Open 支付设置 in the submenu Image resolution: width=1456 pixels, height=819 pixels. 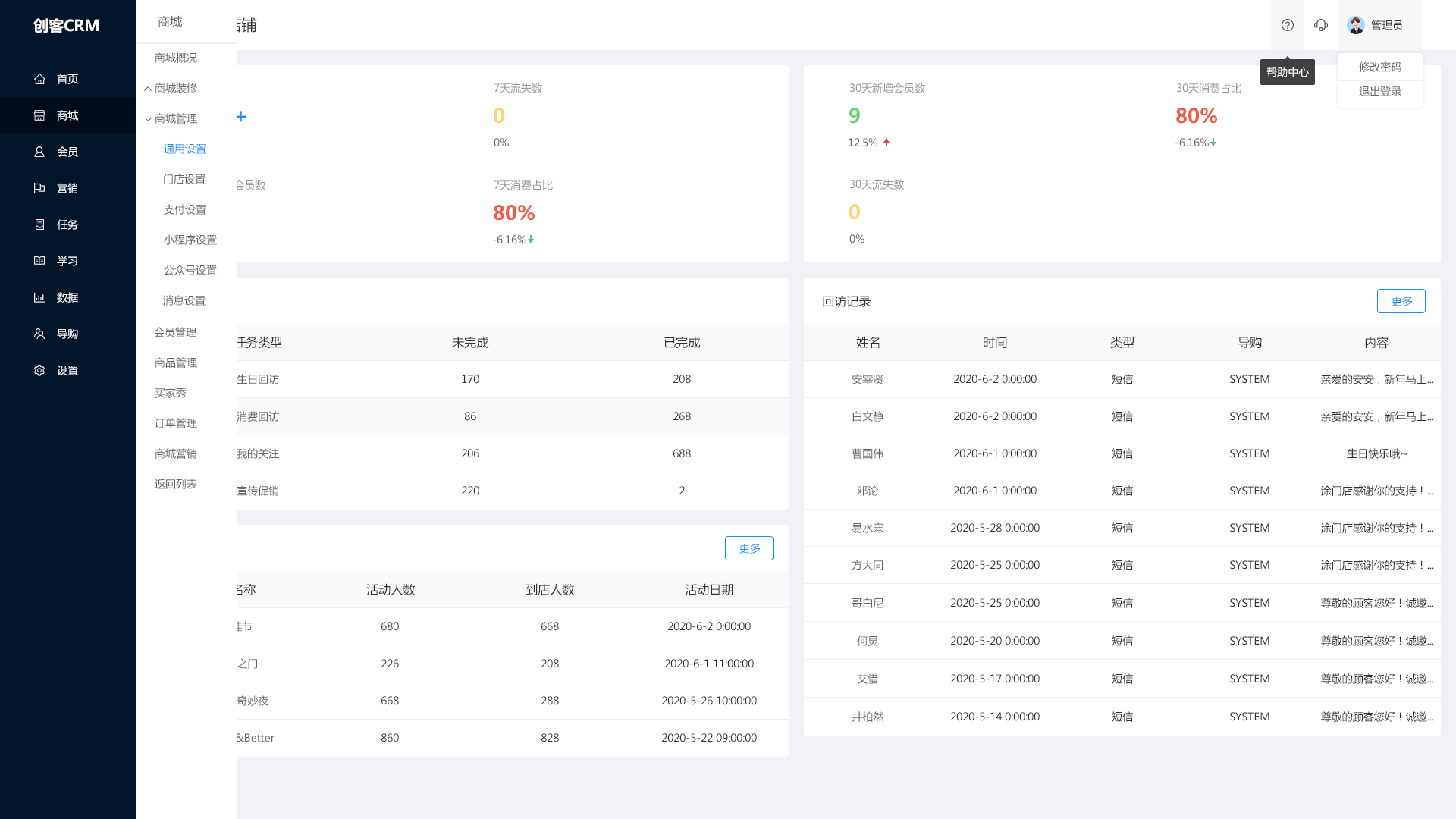184,209
